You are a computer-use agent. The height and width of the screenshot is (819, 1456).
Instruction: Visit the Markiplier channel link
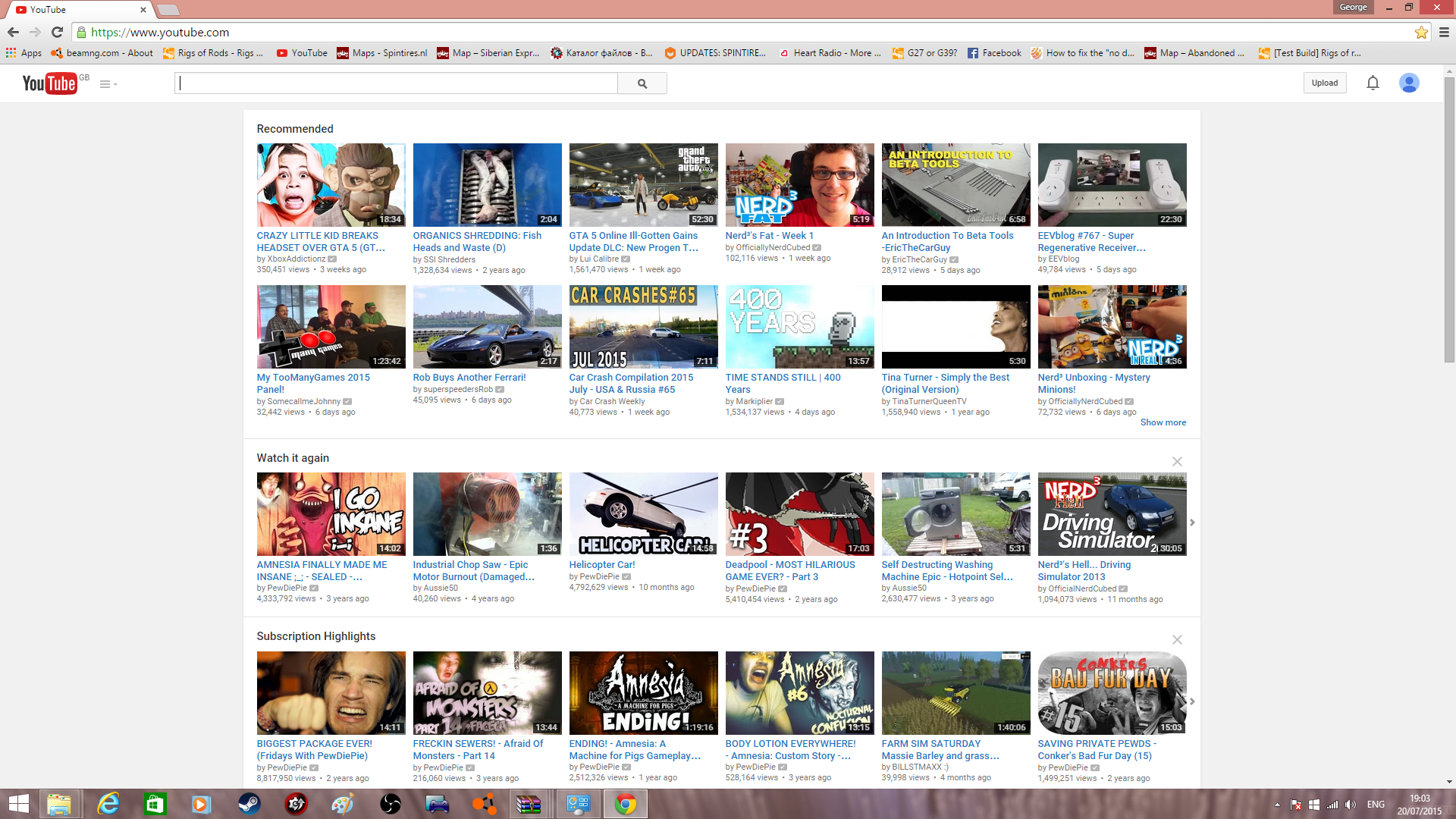[x=754, y=401]
